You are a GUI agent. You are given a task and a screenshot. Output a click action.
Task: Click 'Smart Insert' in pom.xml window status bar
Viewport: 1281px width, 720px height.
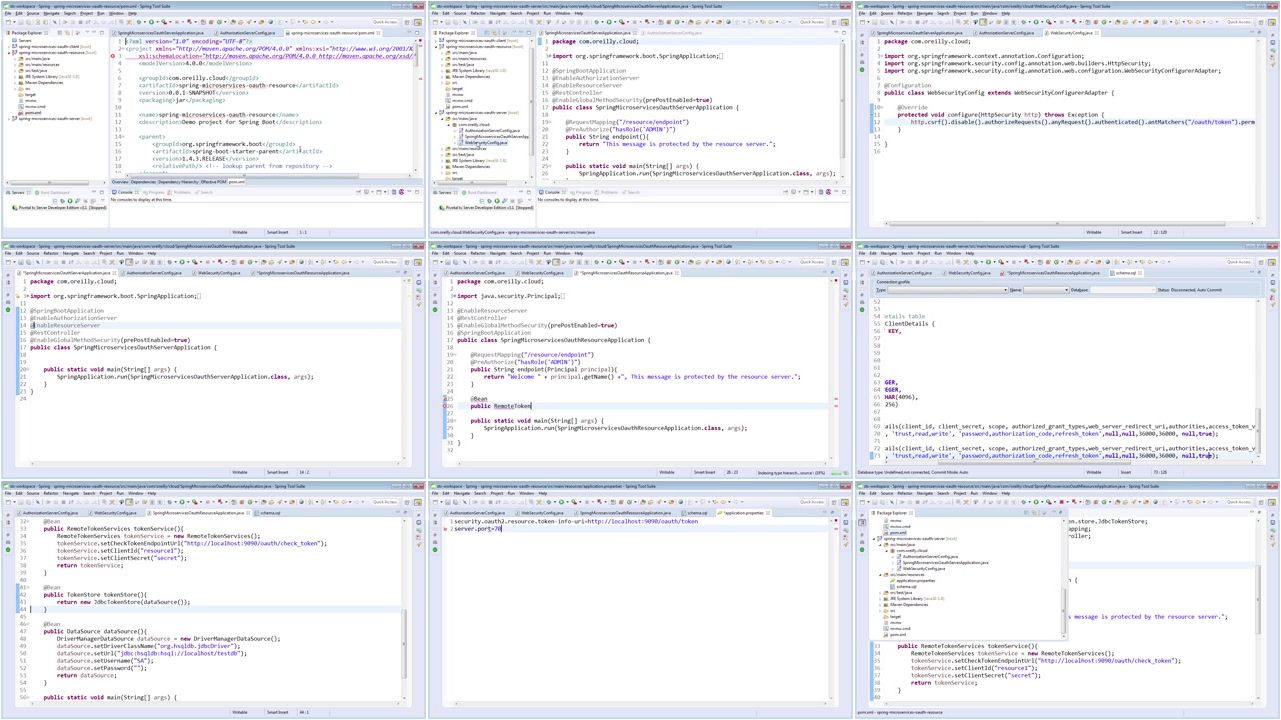click(x=277, y=232)
